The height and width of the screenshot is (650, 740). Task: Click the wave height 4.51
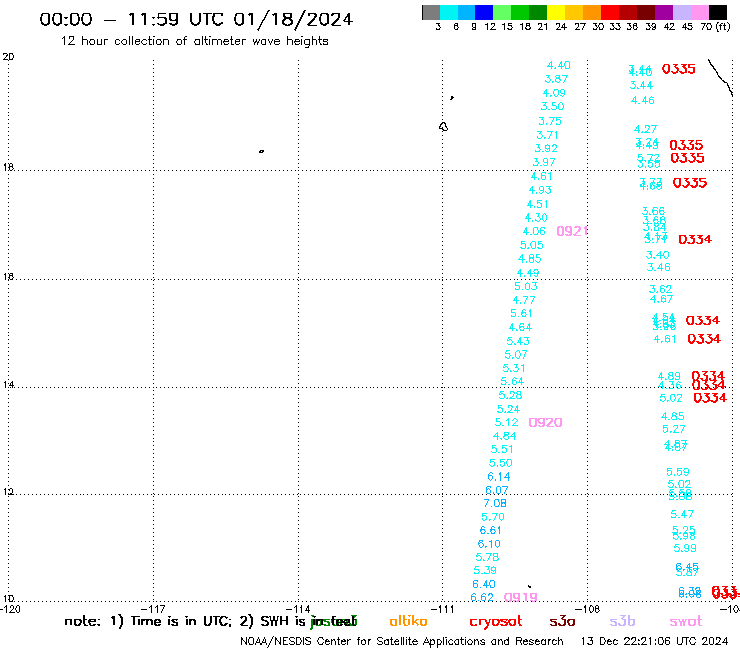click(x=538, y=204)
